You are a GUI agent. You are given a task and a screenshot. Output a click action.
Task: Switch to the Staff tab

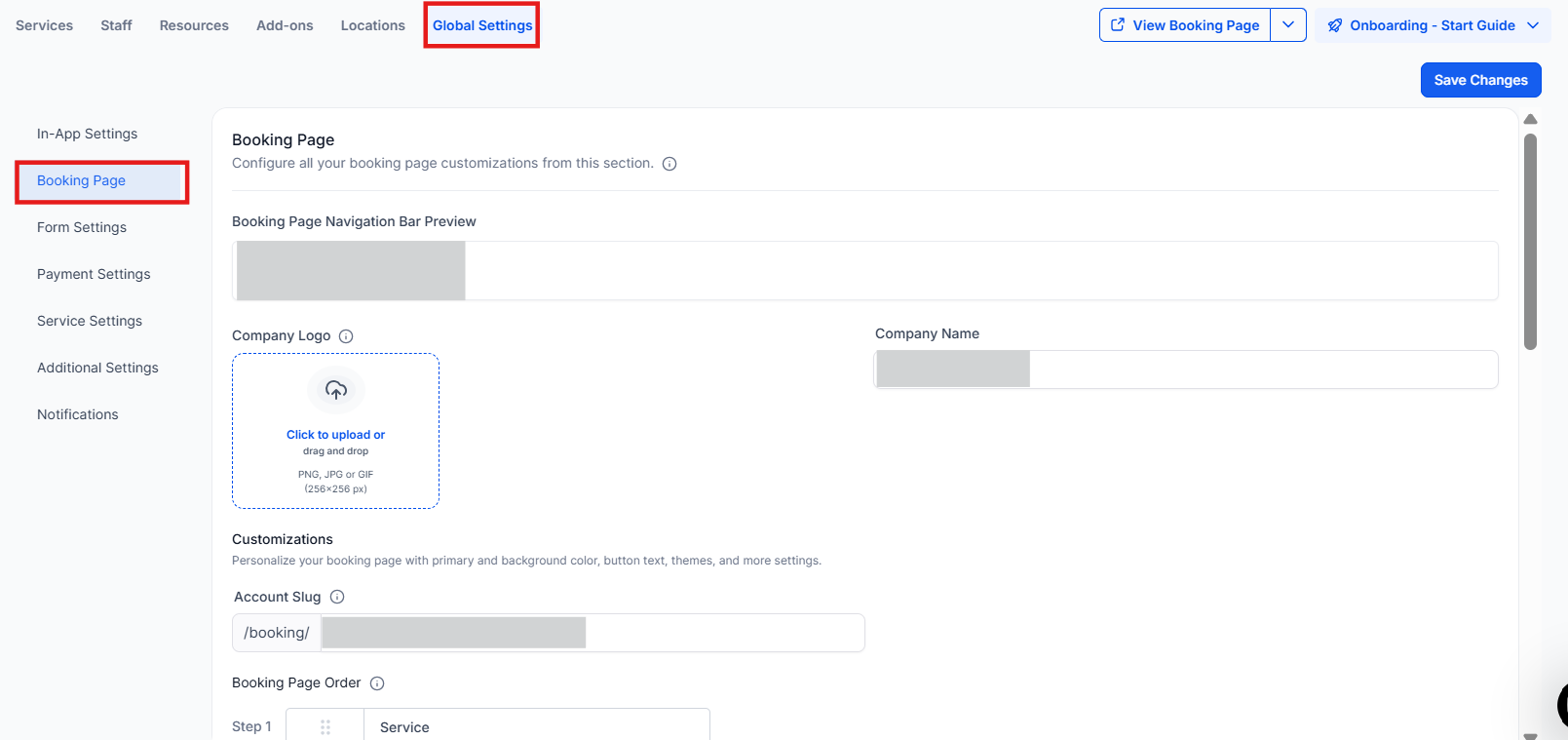tap(116, 25)
